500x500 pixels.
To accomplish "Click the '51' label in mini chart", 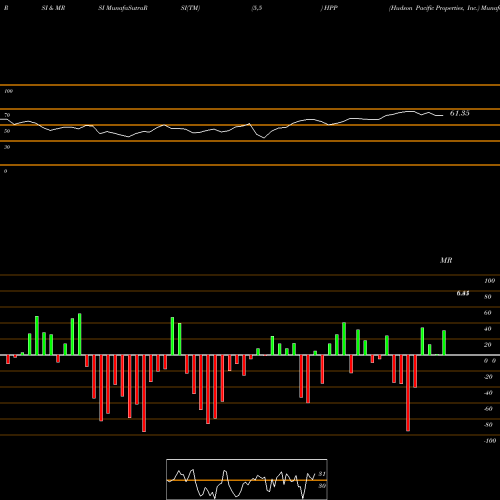I will click(x=322, y=474).
